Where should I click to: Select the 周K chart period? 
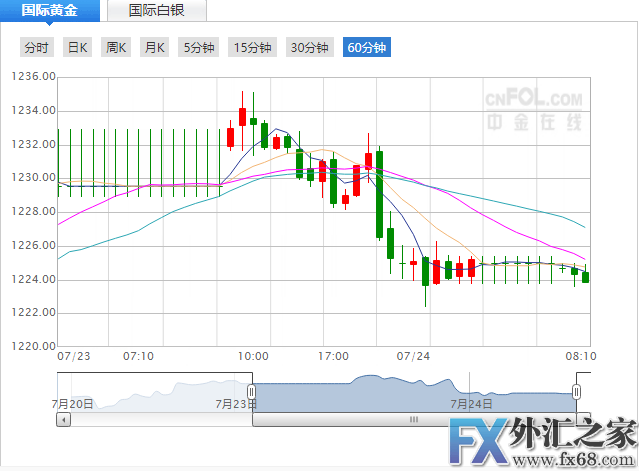pyautogui.click(x=116, y=47)
